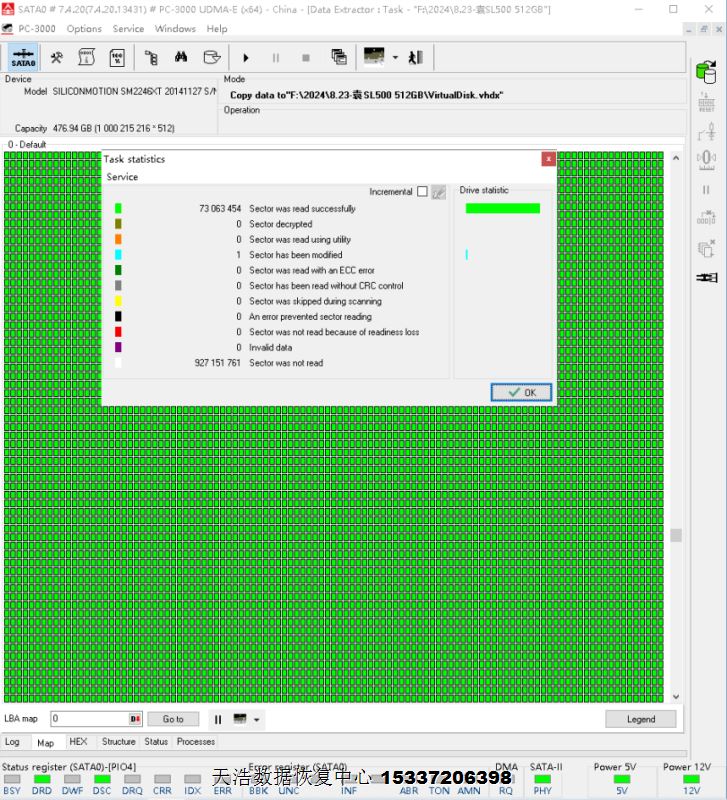Switch to the HEX tab

pos(78,742)
